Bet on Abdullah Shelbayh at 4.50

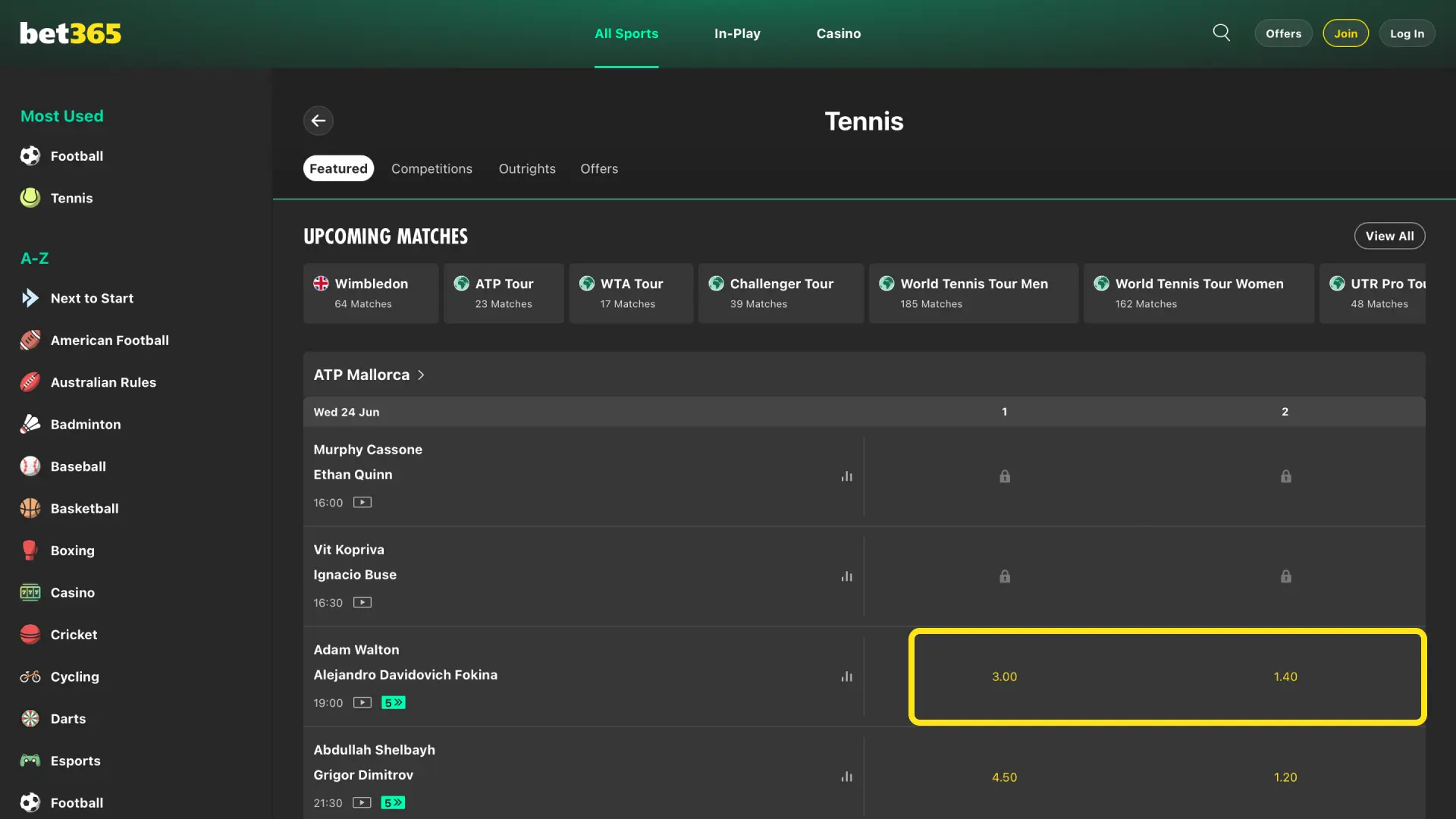(1004, 777)
